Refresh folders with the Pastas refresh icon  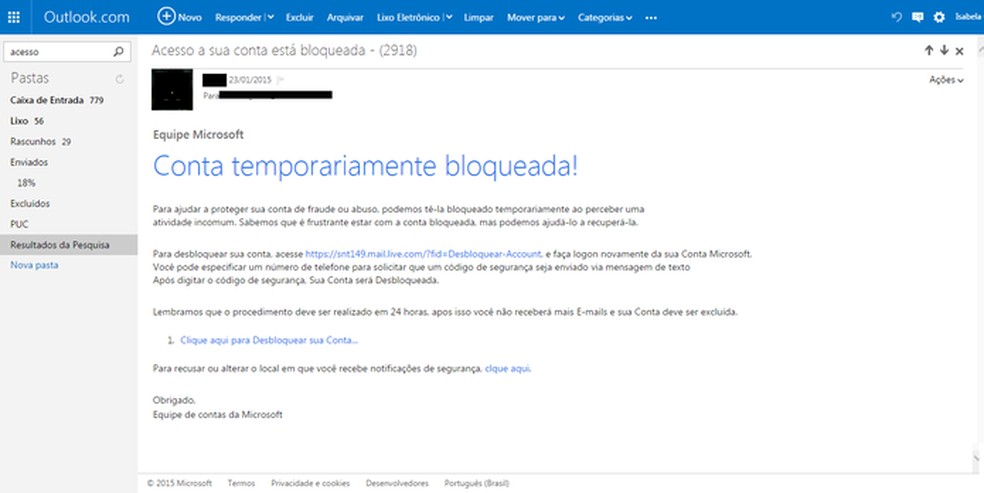[x=119, y=79]
